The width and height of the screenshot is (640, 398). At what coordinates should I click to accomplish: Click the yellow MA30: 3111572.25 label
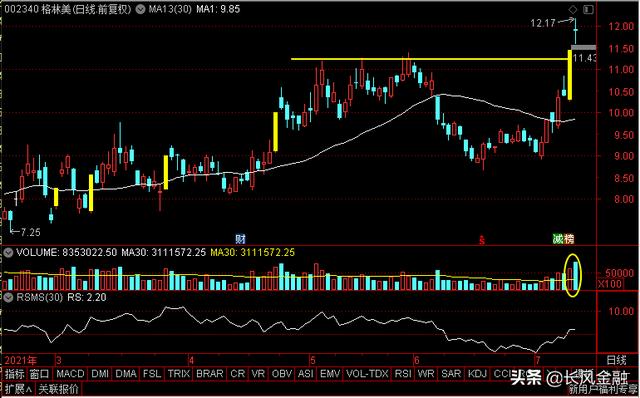[x=252, y=253]
